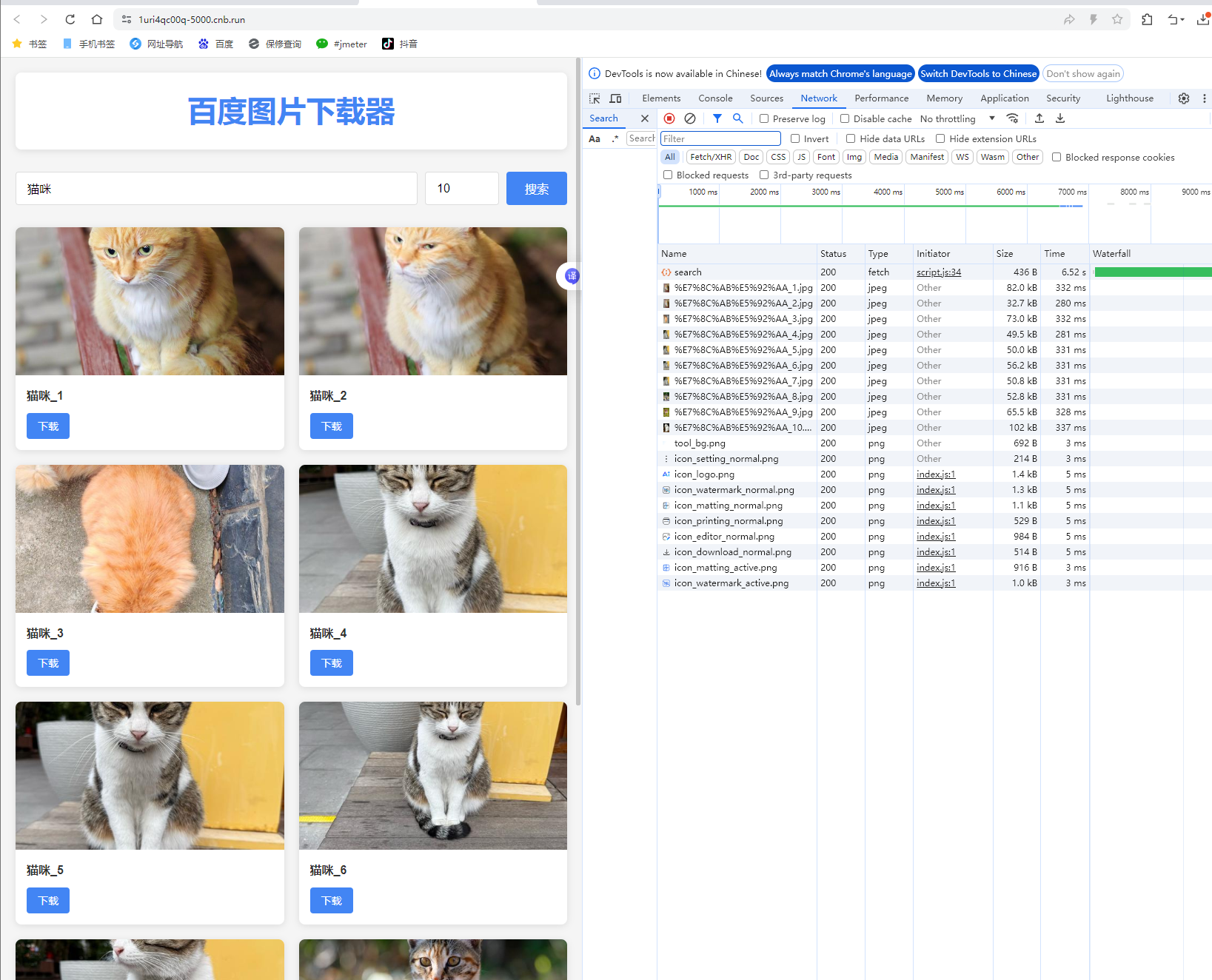Open the extensions puzzle icon
This screenshot has height=980, width=1212.
pyautogui.click(x=1147, y=19)
